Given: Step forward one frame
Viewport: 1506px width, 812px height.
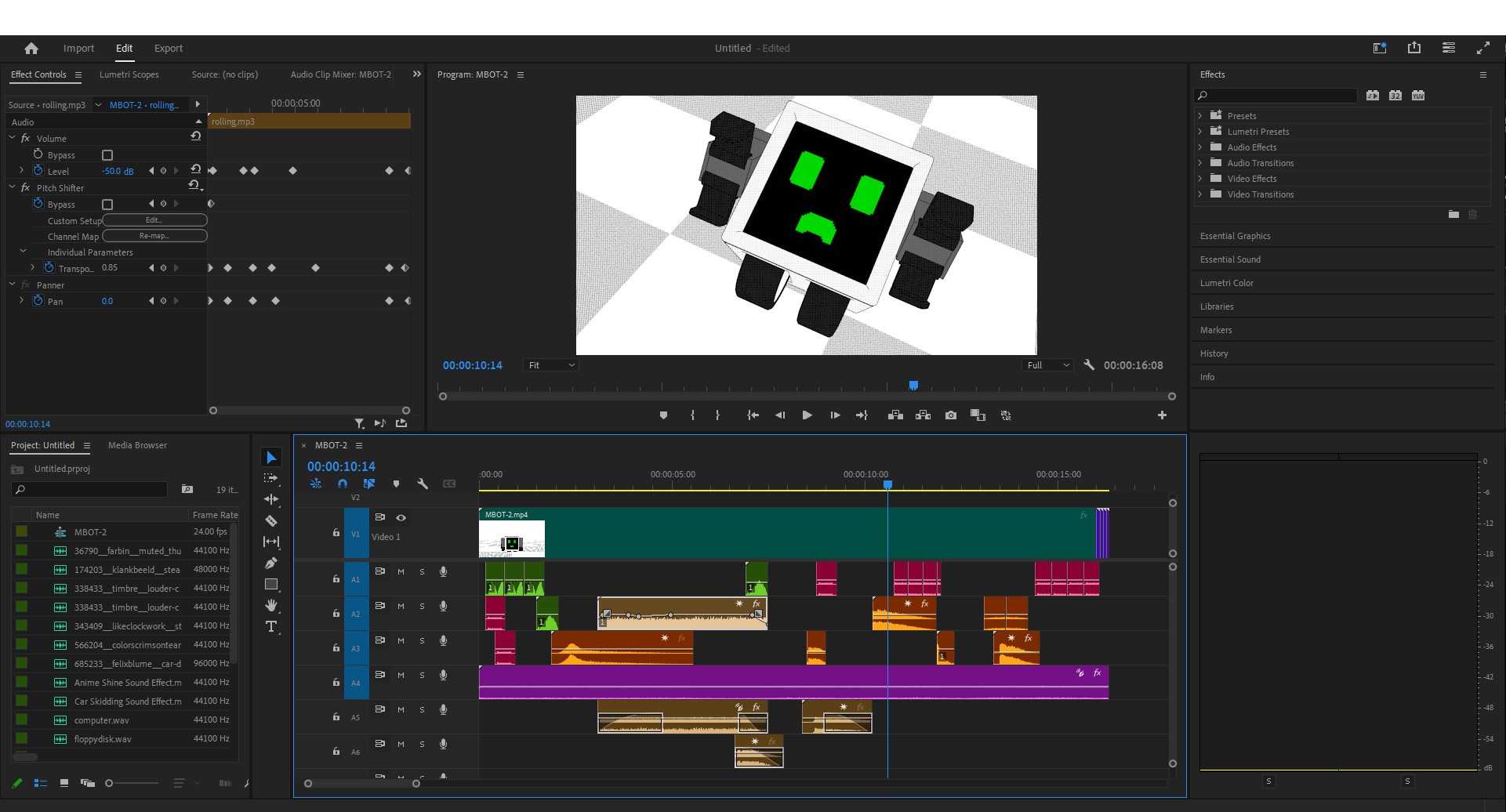Looking at the screenshot, I should pos(835,415).
